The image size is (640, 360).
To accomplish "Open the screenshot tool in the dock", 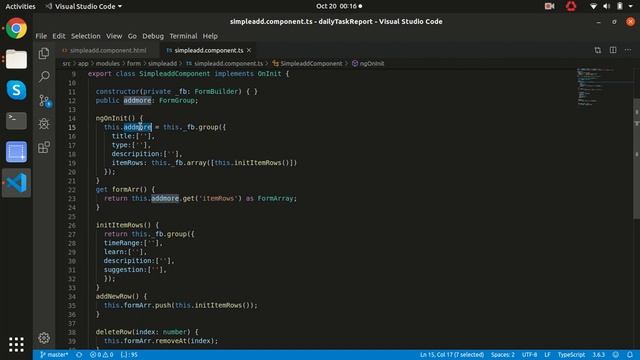I will 16,152.
